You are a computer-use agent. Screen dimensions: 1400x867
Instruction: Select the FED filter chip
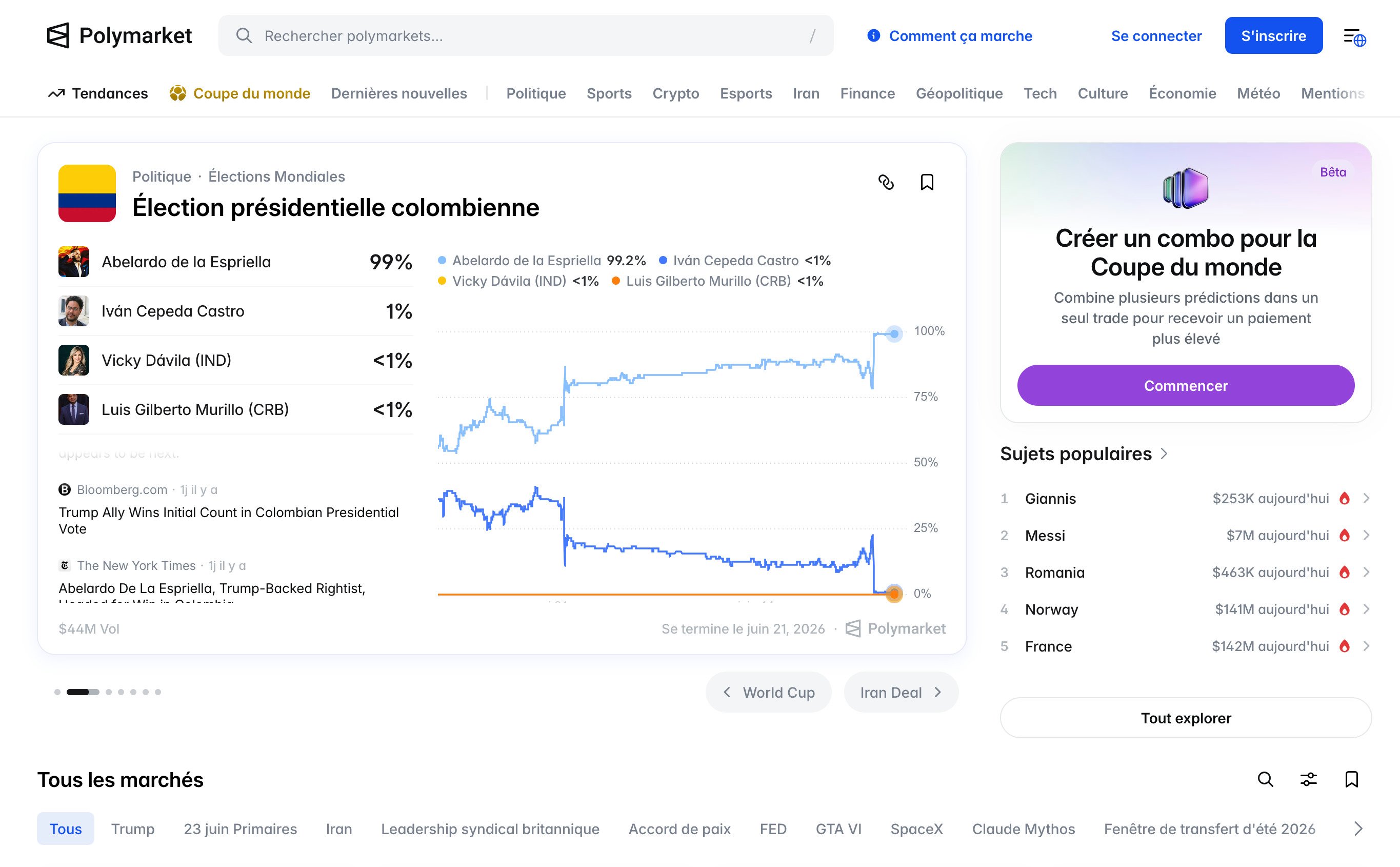[x=773, y=829]
